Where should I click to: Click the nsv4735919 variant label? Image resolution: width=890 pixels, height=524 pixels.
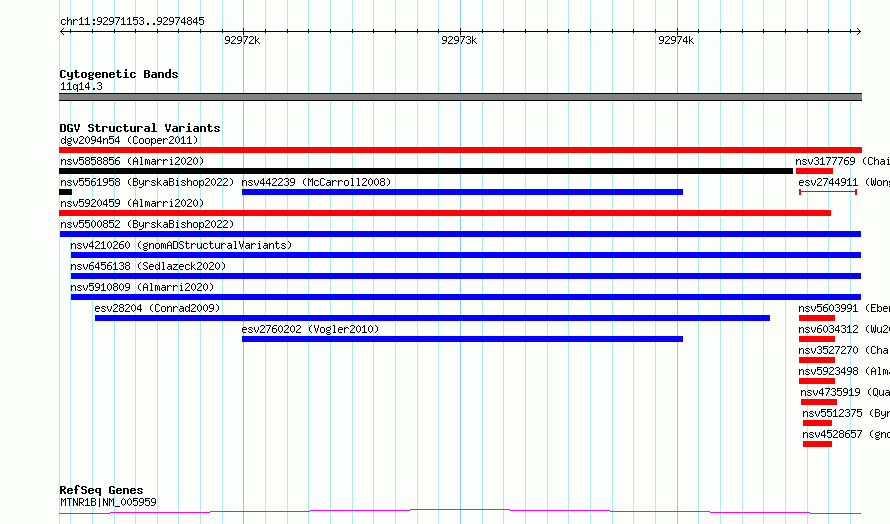point(845,392)
